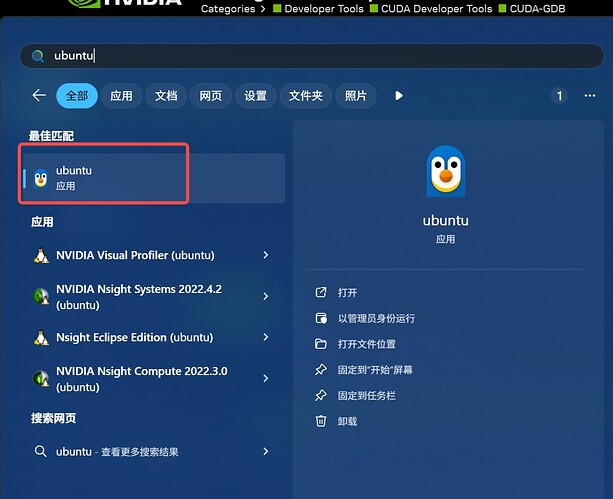
Task: Switch to the 应用 filter tab
Action: (121, 96)
